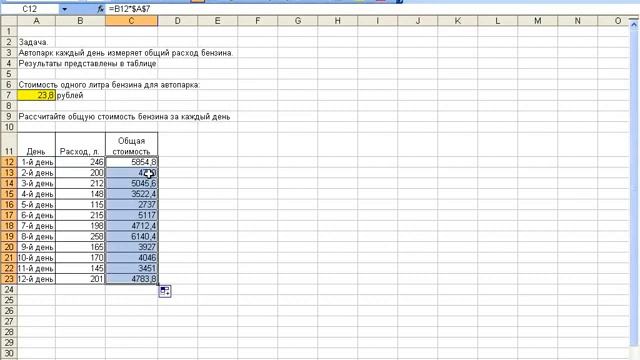The width and height of the screenshot is (640, 360).
Task: Click the header cell День
Action: (36, 144)
